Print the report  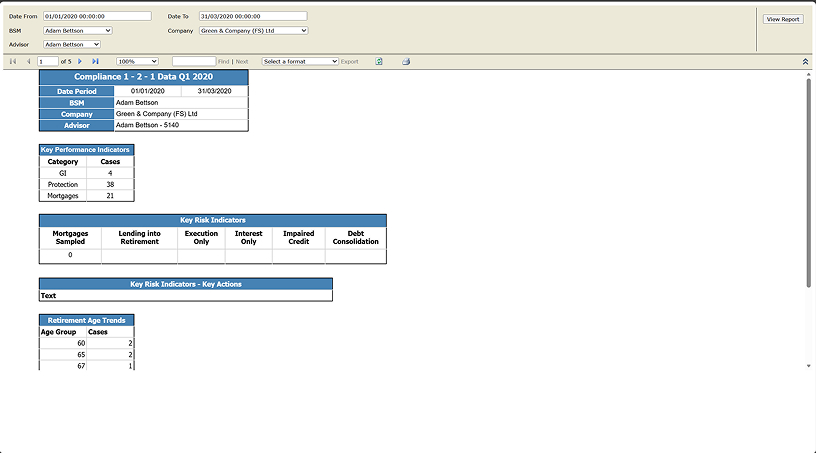pos(406,61)
